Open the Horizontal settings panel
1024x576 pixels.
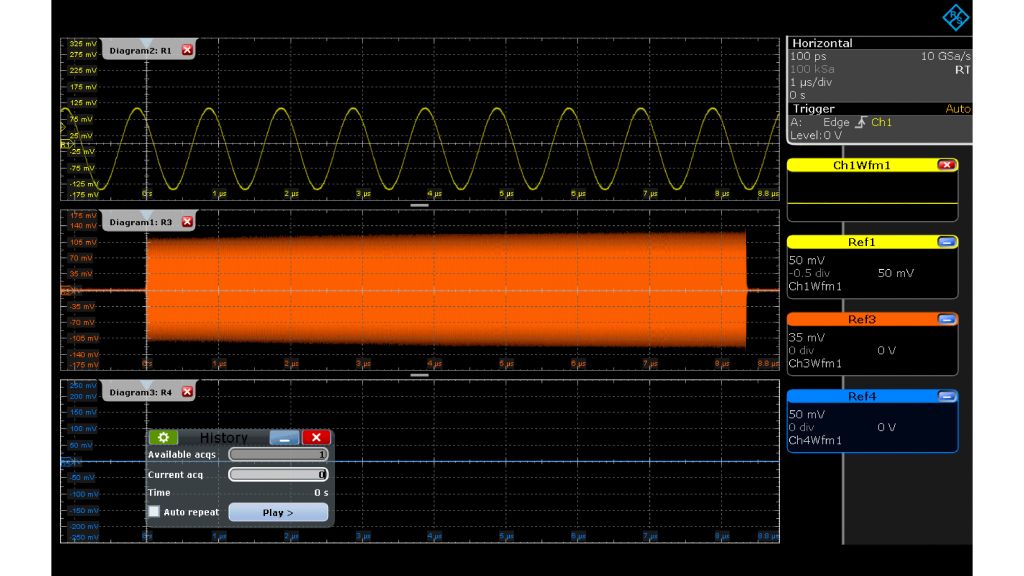[x=822, y=43]
